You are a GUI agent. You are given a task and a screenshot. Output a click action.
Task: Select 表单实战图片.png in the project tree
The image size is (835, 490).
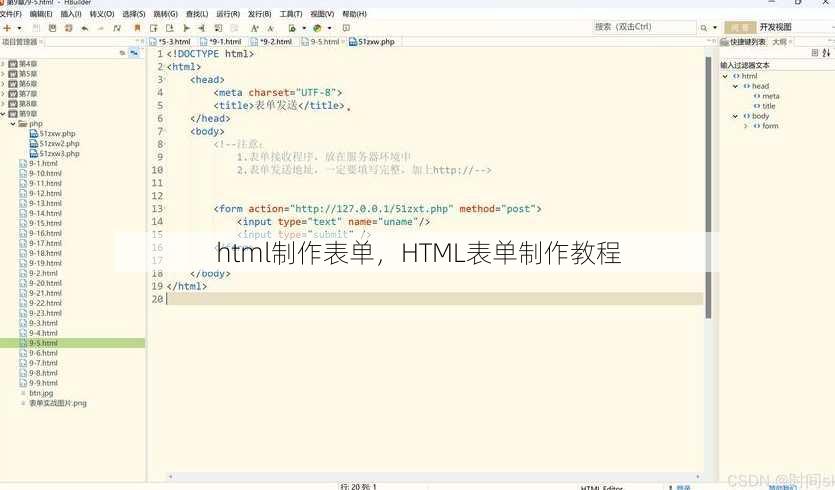click(x=53, y=403)
